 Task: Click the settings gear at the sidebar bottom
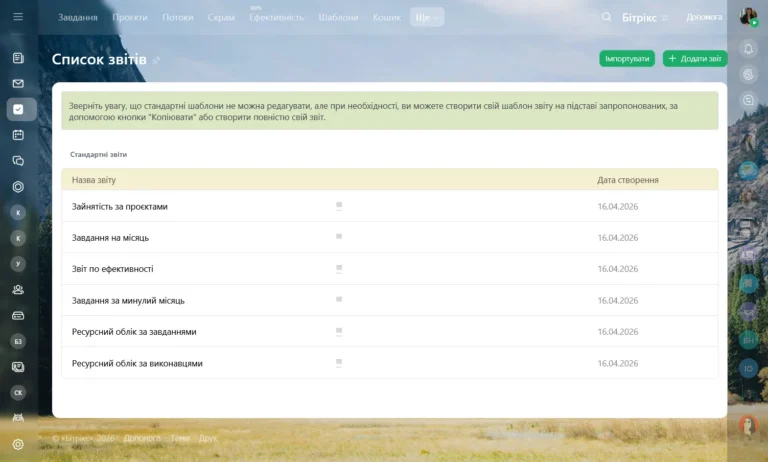[18, 444]
